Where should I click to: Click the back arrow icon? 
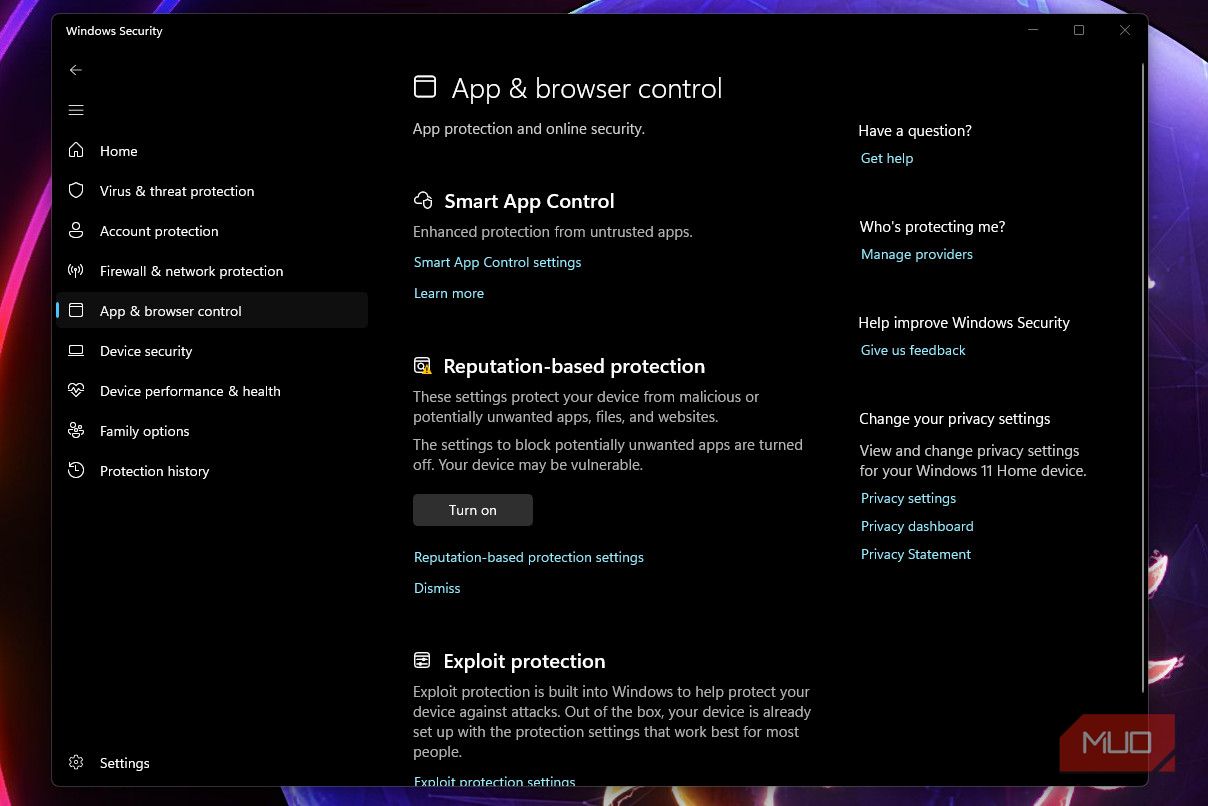coord(76,70)
